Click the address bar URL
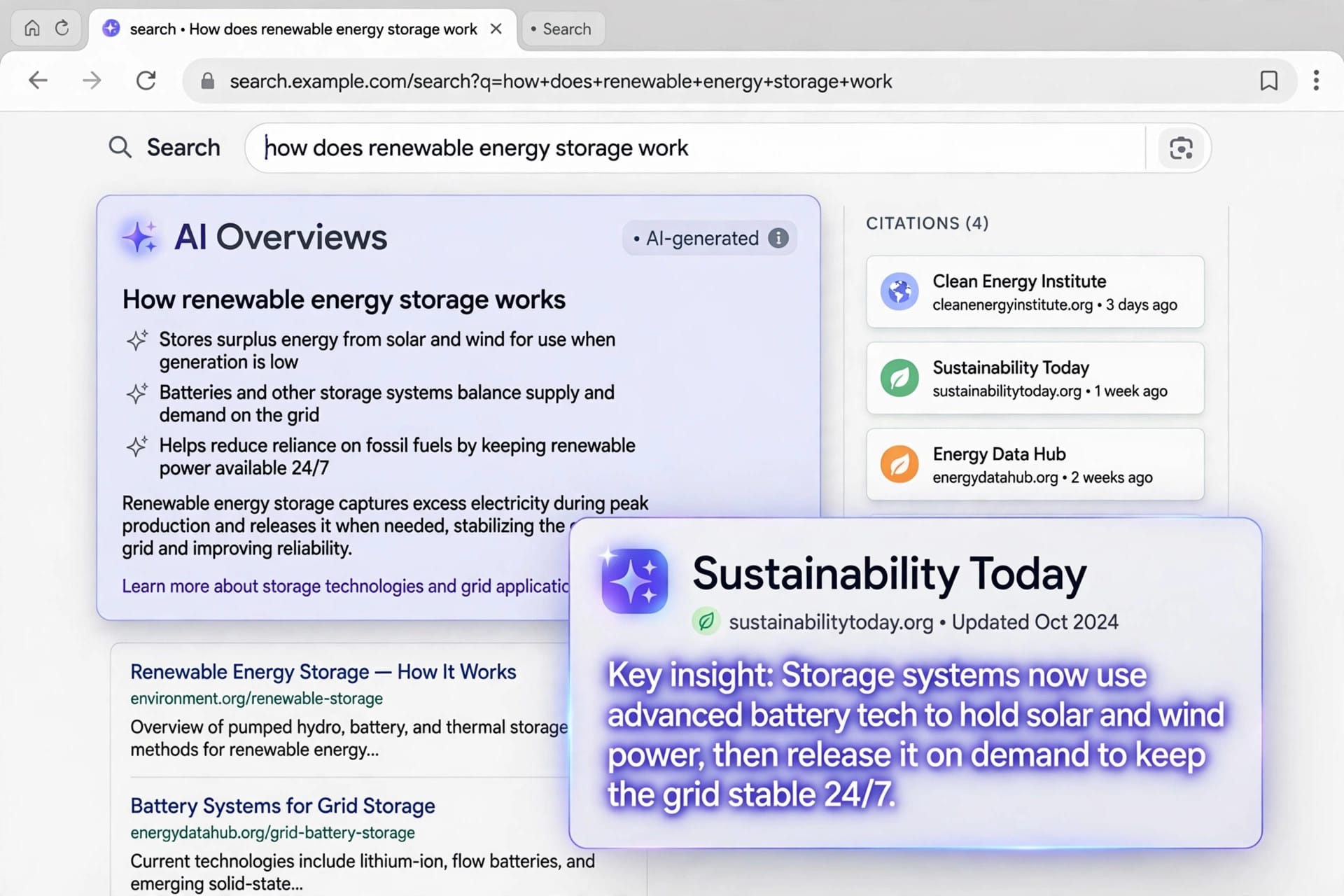1344x896 pixels. point(561,81)
